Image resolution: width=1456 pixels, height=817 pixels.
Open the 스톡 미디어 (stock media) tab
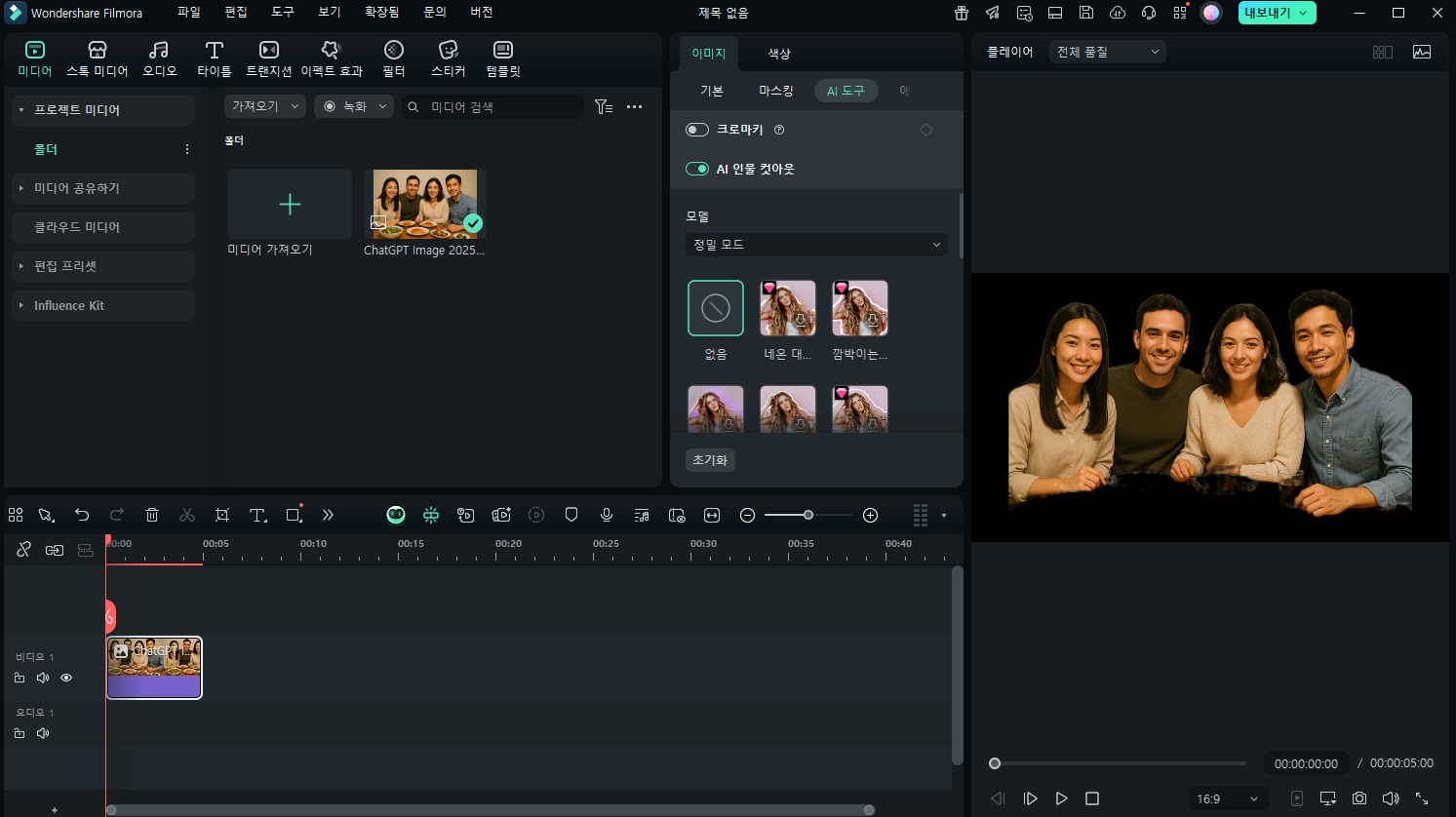[x=98, y=58]
